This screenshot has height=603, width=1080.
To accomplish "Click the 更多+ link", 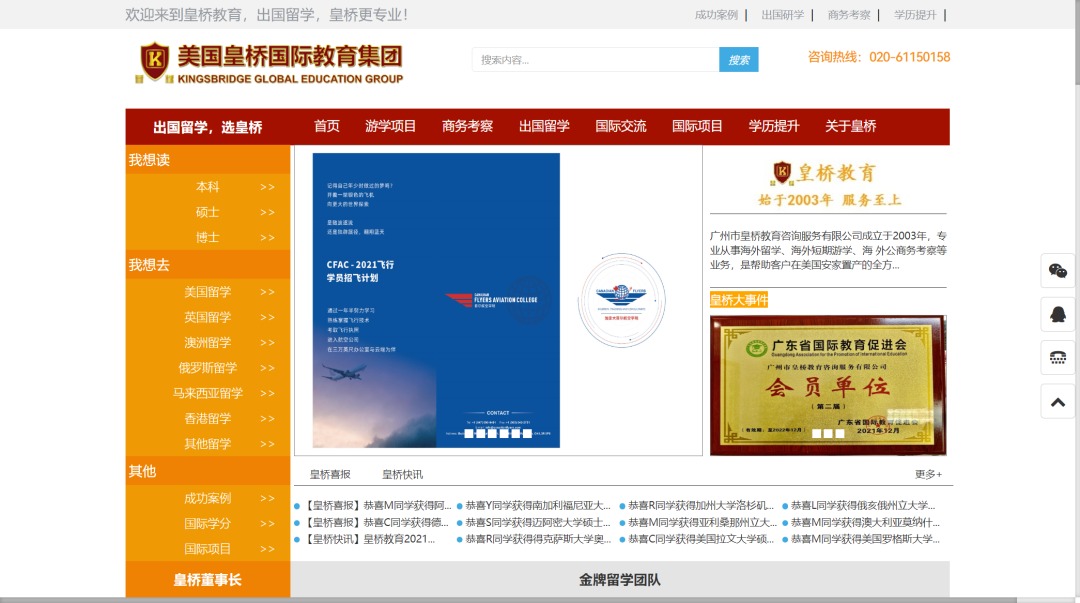I will (x=928, y=474).
